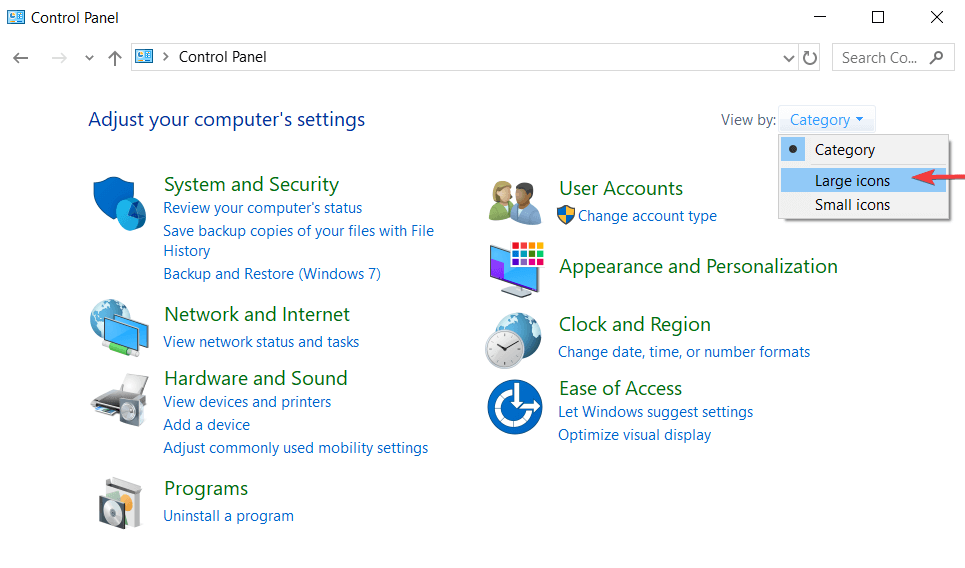Open the Clock and Region icon

click(514, 340)
